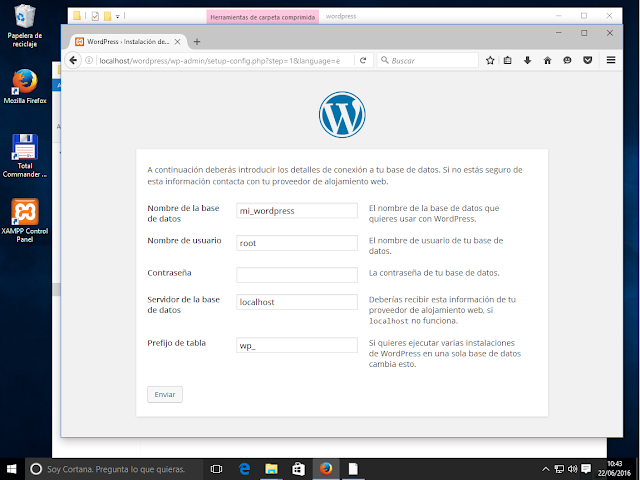This screenshot has height=480, width=640.
Task: Open the Store icon in taskbar
Action: [x=298, y=469]
